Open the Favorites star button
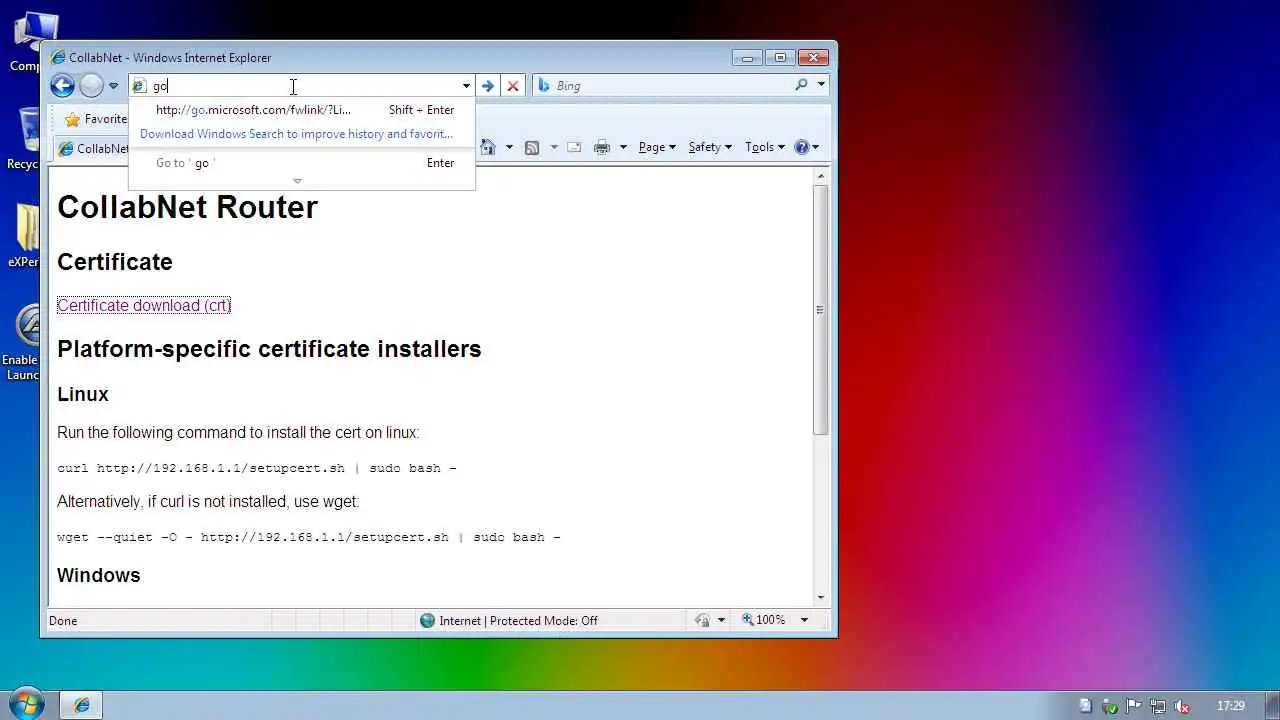Viewport: 1280px width, 720px height. [96, 119]
